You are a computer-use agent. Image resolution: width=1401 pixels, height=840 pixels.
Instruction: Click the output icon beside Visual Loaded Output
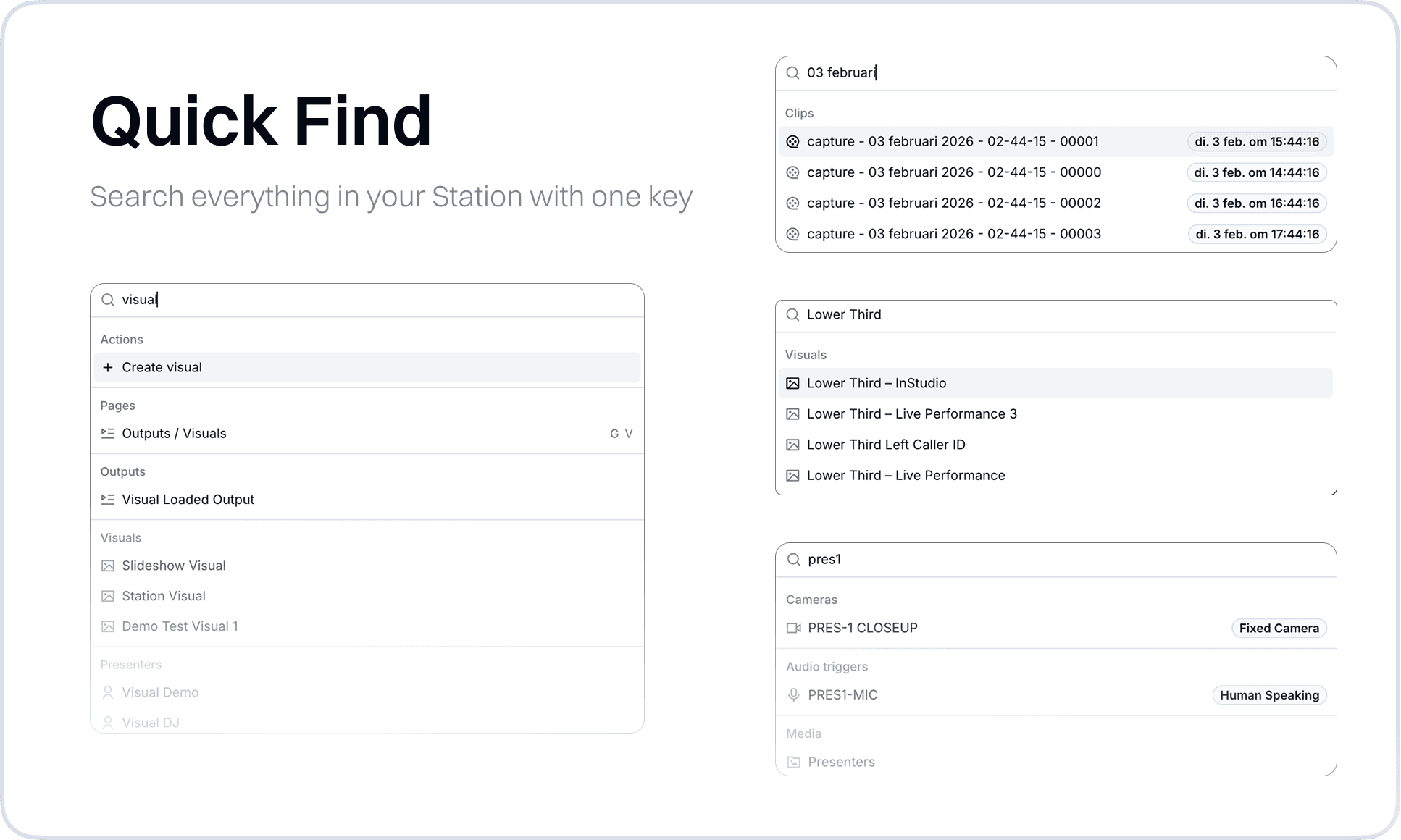click(108, 500)
